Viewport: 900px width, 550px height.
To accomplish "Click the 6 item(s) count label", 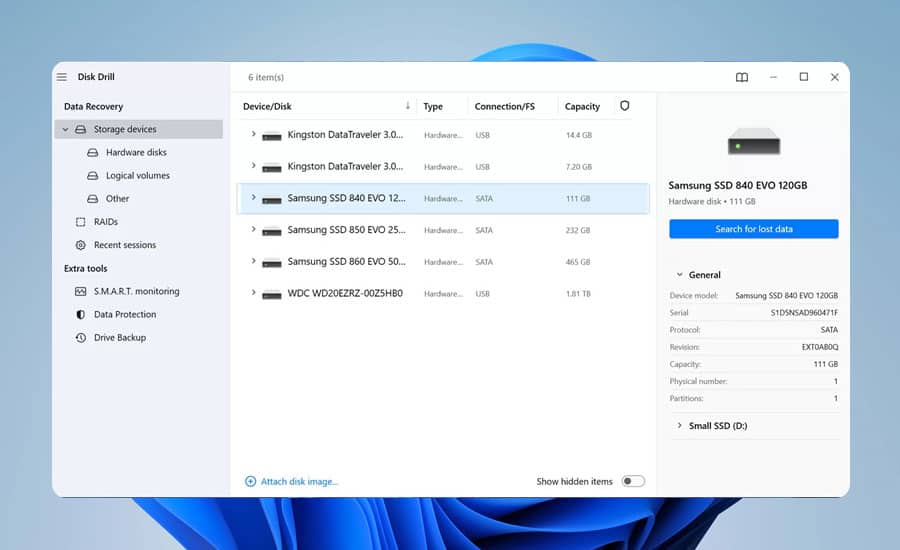I will [266, 77].
